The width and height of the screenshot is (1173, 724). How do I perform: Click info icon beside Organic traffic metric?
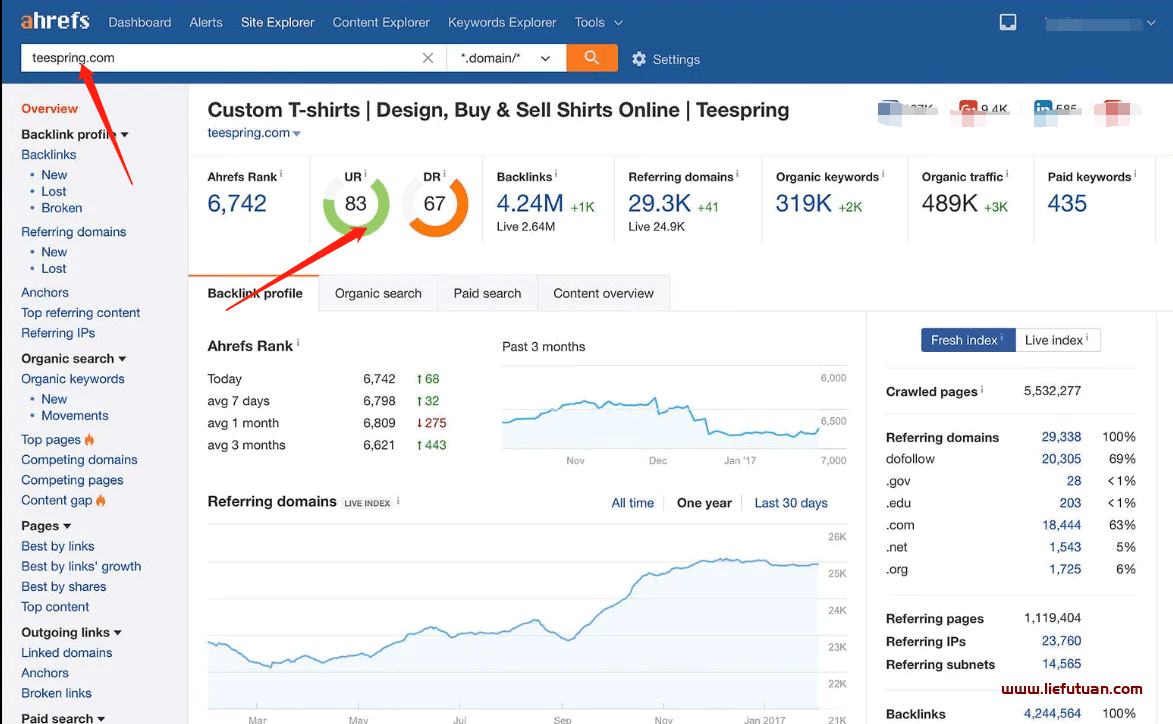pos(1007,174)
